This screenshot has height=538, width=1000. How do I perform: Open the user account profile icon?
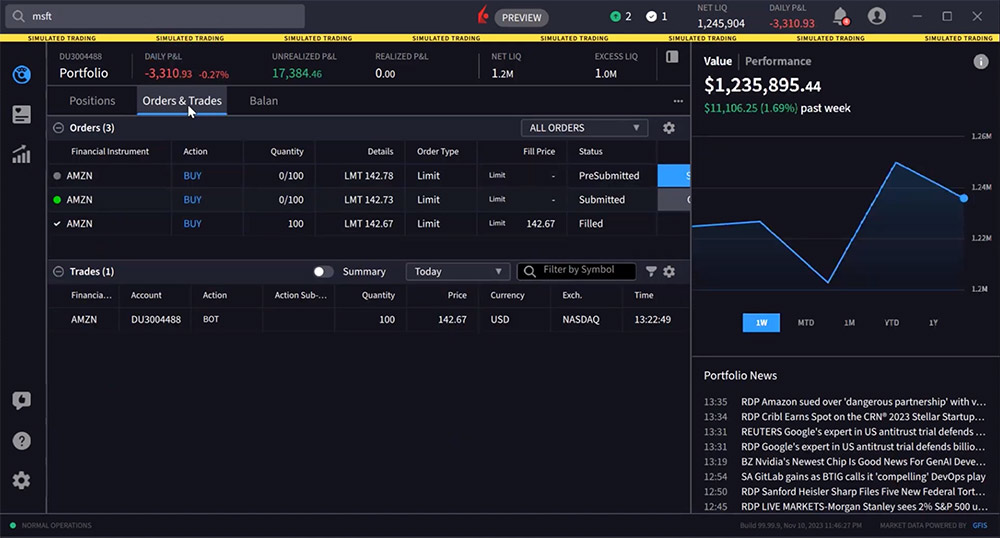(877, 16)
